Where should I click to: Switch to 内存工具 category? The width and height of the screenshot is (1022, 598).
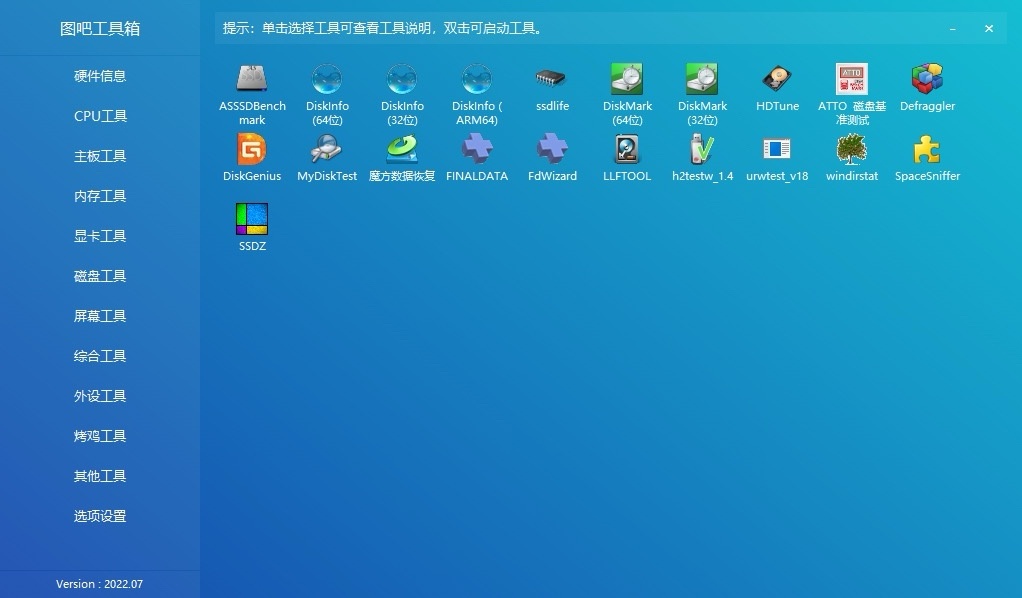[x=100, y=196]
